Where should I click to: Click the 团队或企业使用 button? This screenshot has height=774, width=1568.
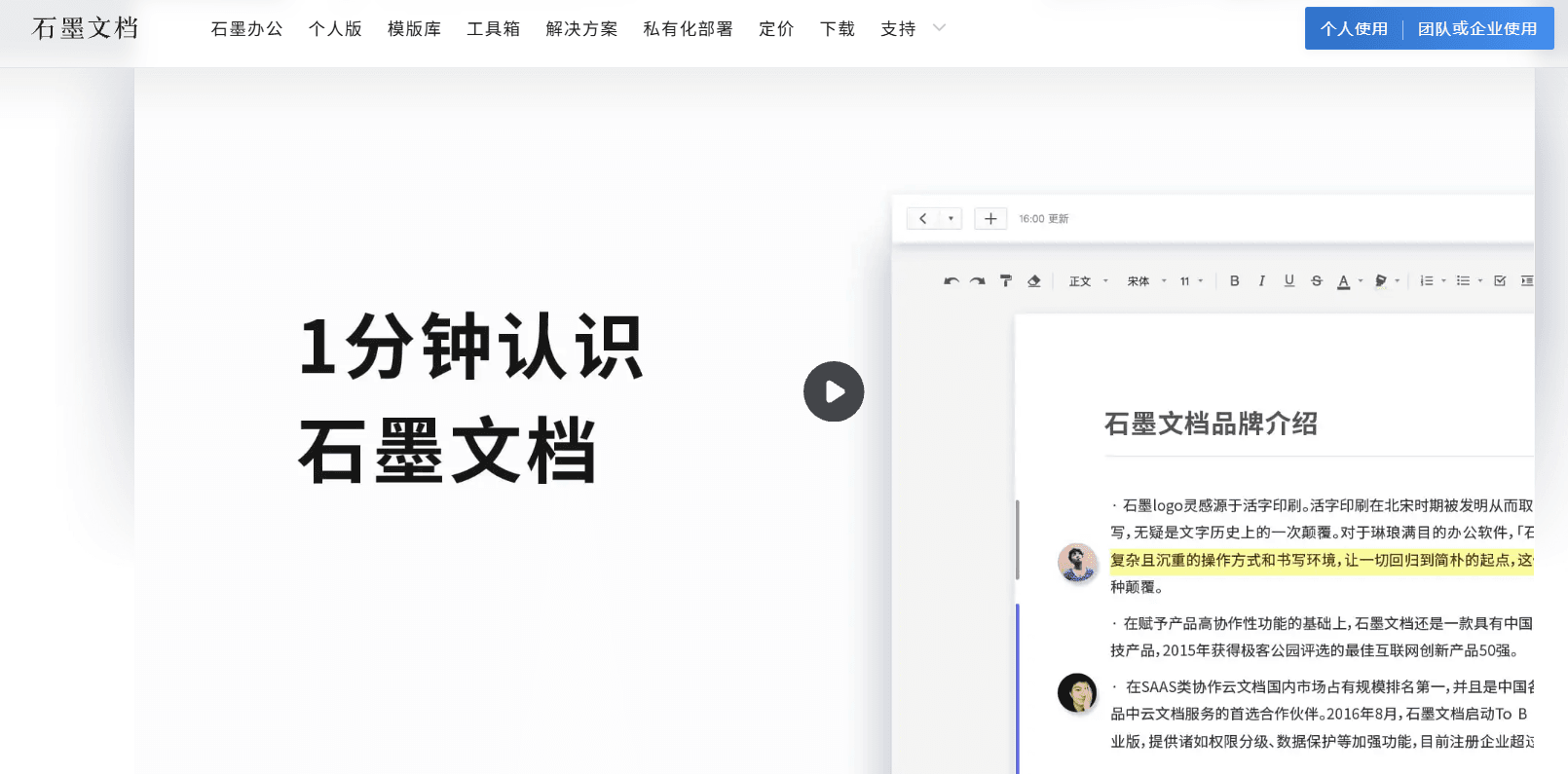(1477, 28)
